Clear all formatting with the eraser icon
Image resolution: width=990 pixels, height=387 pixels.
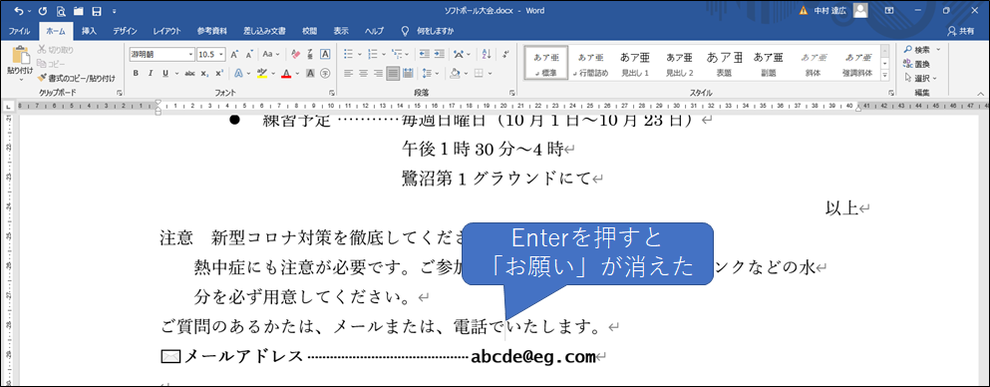(295, 54)
